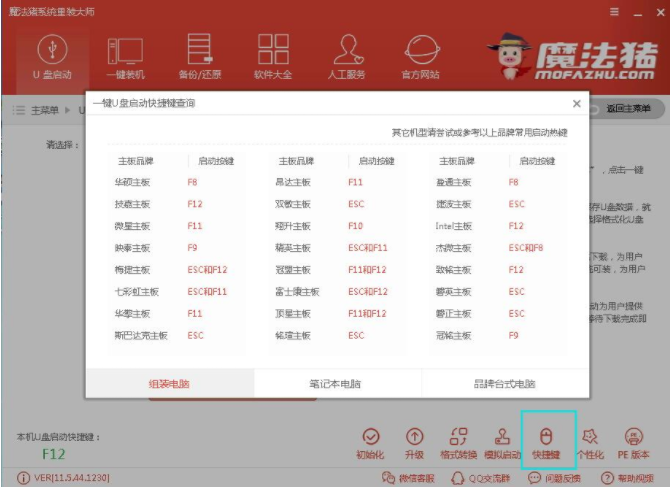Viewport: 670px width, 487px height.
Task: Open the 软件大全 software library
Action: tap(273, 56)
